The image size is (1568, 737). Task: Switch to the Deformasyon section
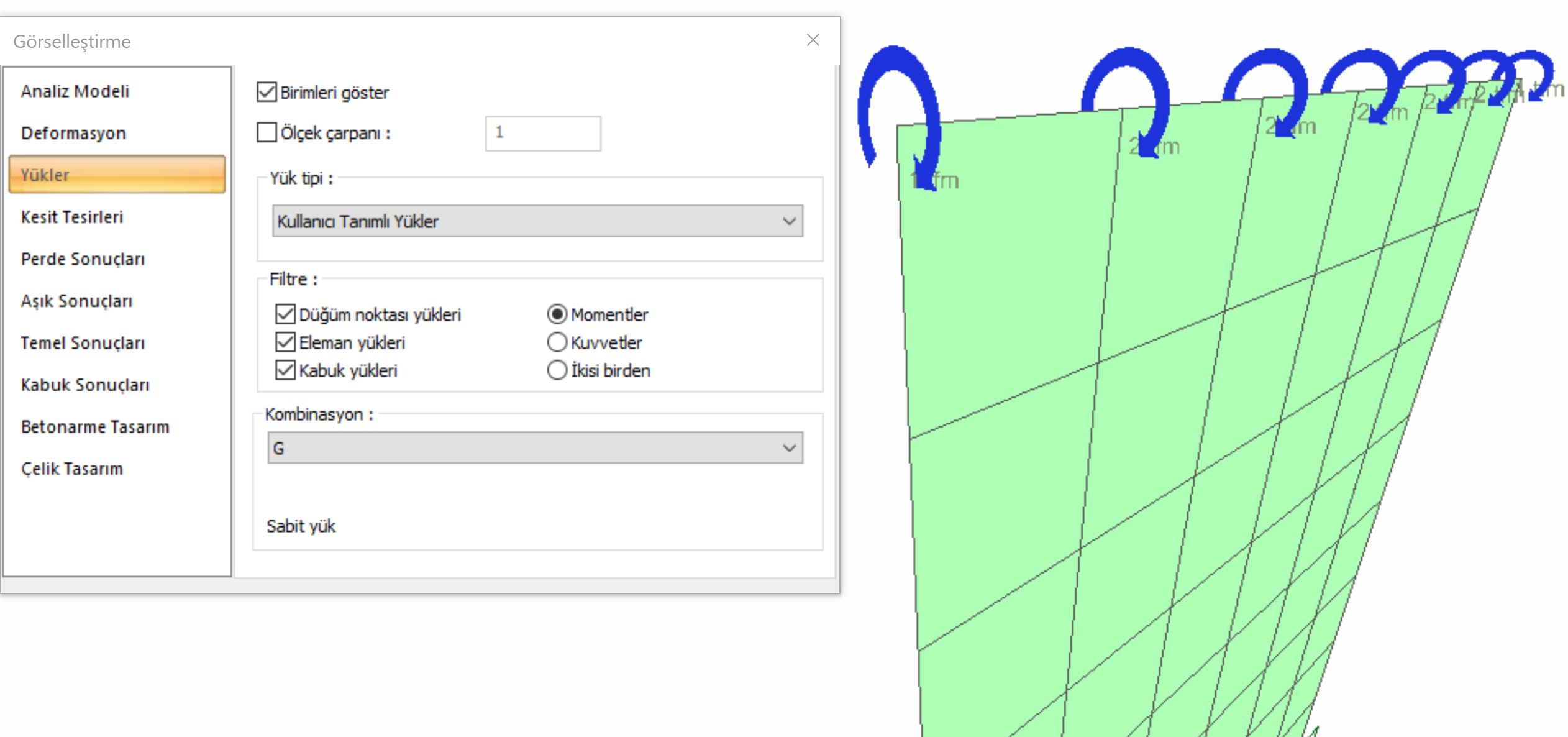[x=73, y=133]
